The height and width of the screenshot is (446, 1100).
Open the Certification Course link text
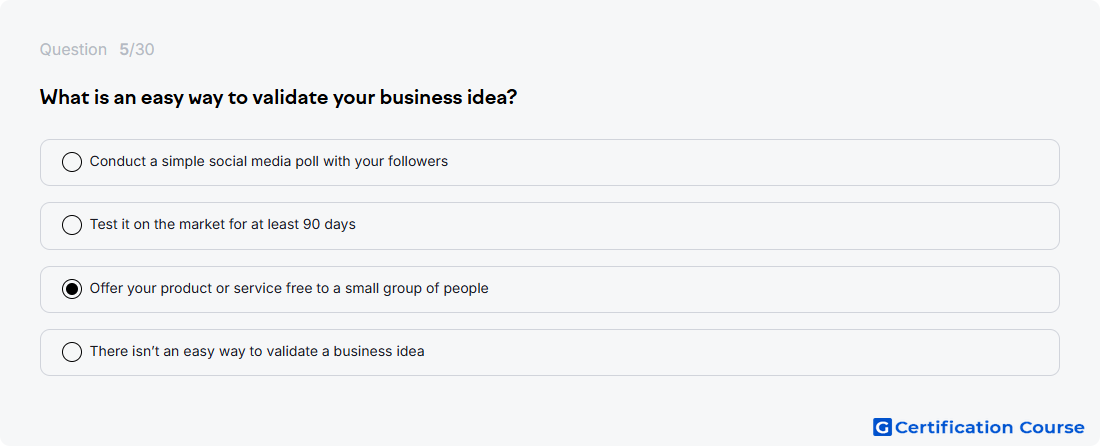pos(989,427)
